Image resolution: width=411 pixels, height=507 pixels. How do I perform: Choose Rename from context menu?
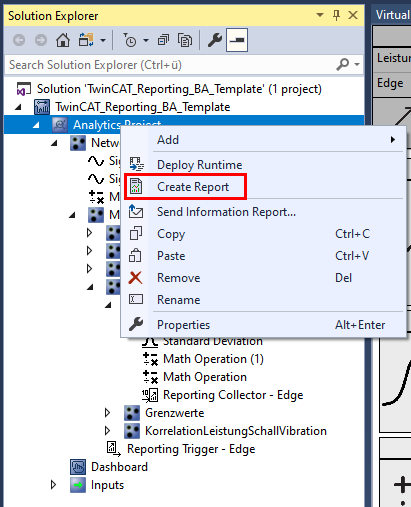point(263,300)
